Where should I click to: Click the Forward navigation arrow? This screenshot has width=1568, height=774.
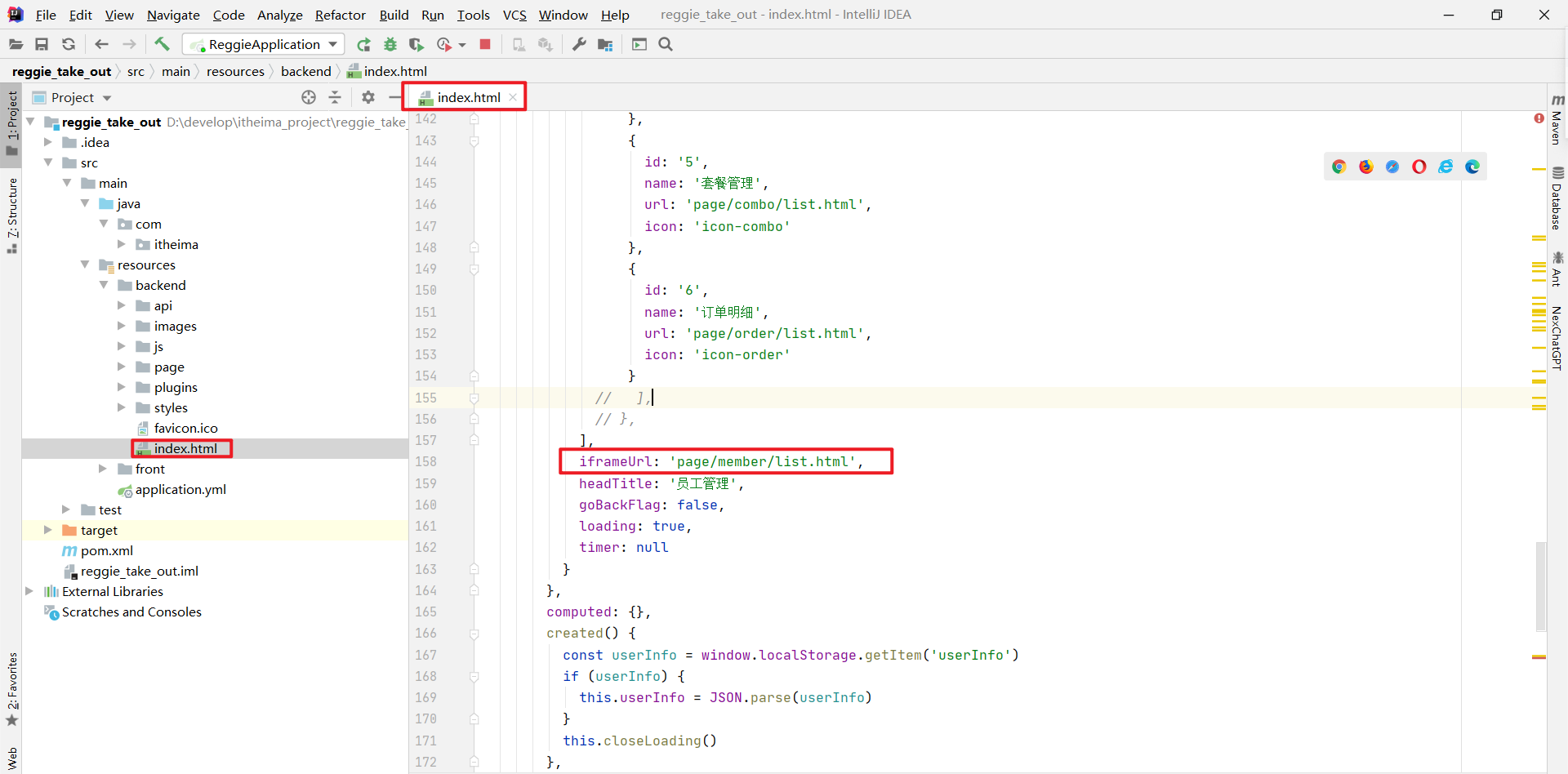click(x=129, y=44)
